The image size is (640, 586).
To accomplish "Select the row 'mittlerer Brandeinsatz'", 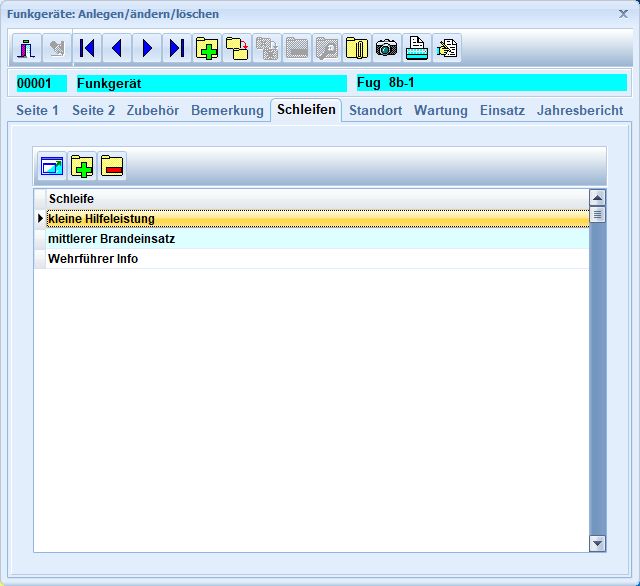I will tap(318, 239).
